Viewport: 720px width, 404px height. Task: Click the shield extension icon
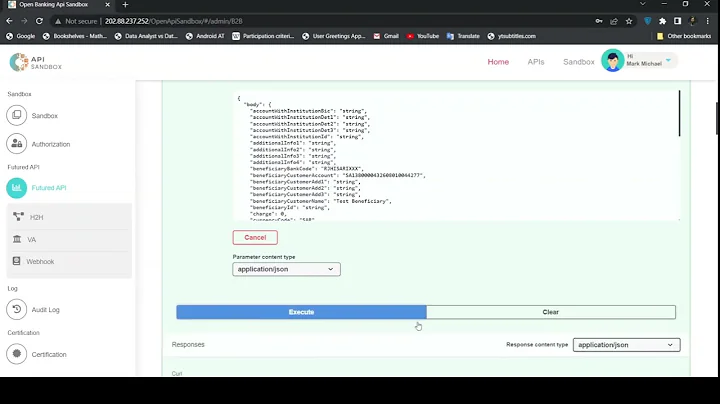[647, 21]
